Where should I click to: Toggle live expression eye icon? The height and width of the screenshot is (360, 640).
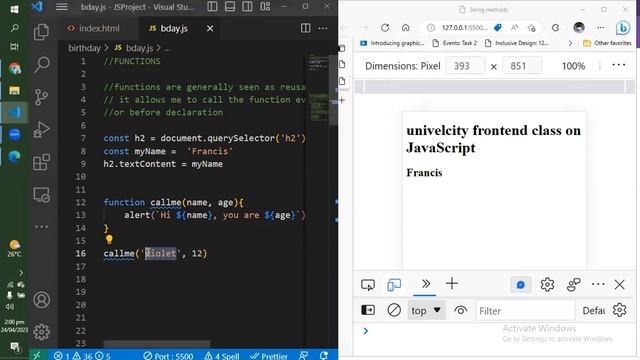[460, 310]
